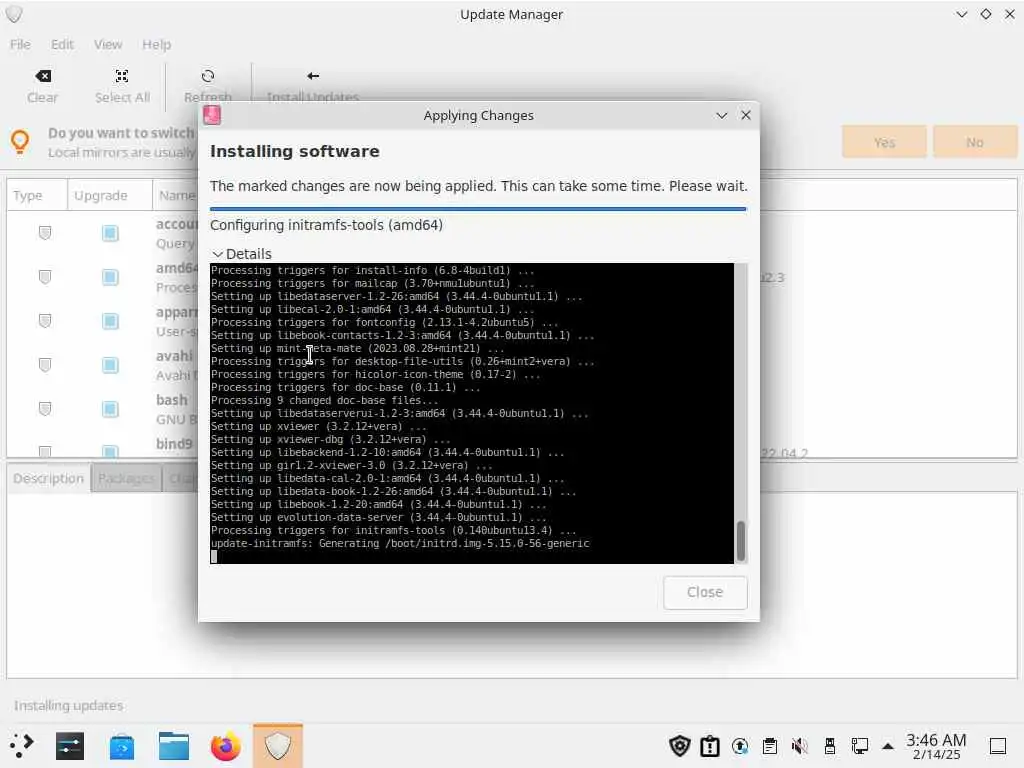The image size is (1024, 768).
Task: Open the View menu
Action: click(x=108, y=44)
